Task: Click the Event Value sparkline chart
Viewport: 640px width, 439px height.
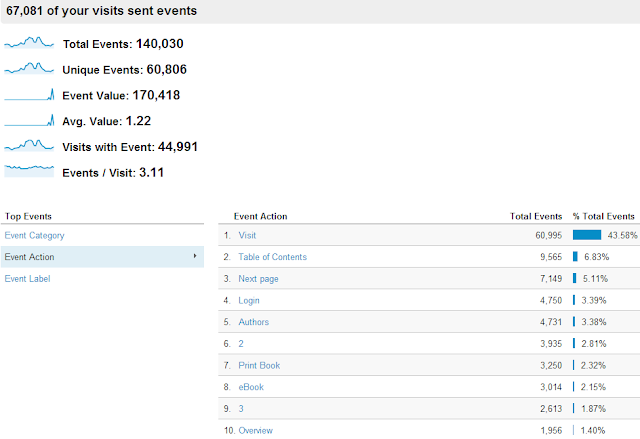Action: (29, 95)
